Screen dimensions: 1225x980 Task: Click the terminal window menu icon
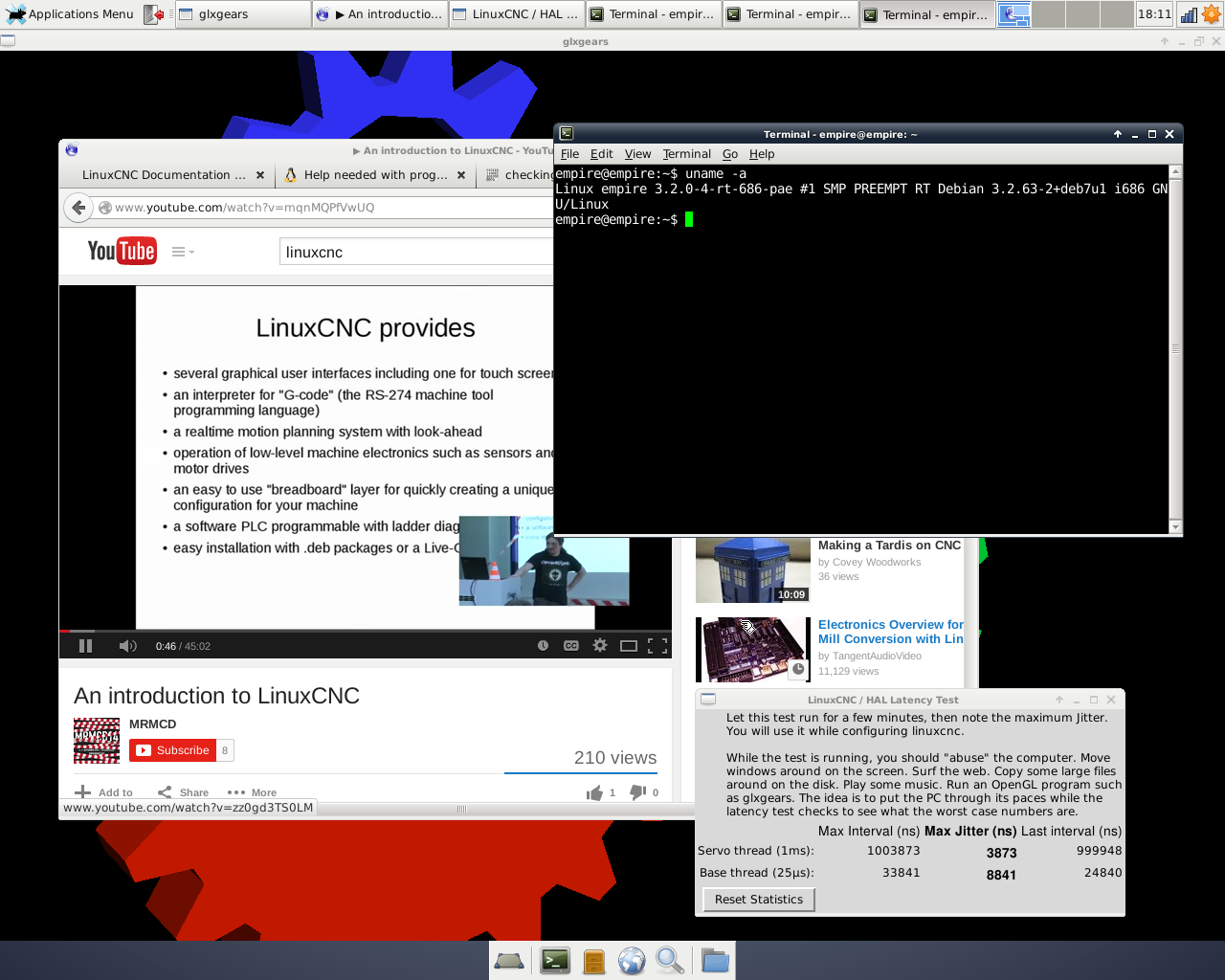(x=567, y=134)
